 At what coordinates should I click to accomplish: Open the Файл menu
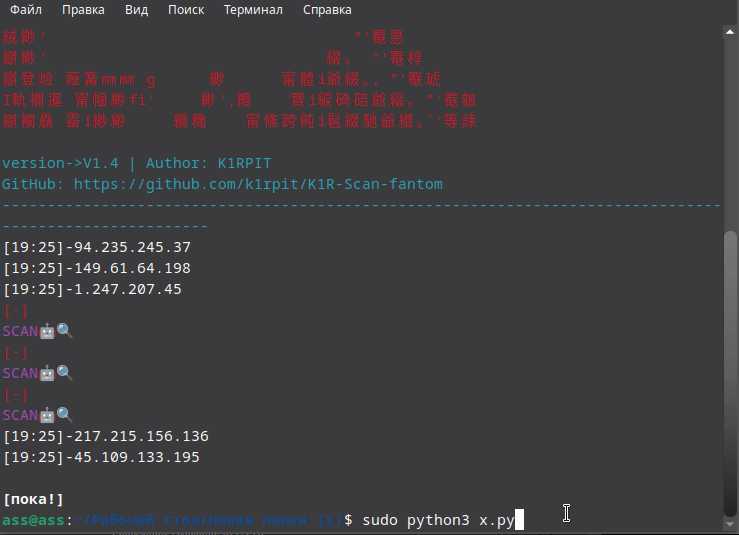click(x=26, y=10)
